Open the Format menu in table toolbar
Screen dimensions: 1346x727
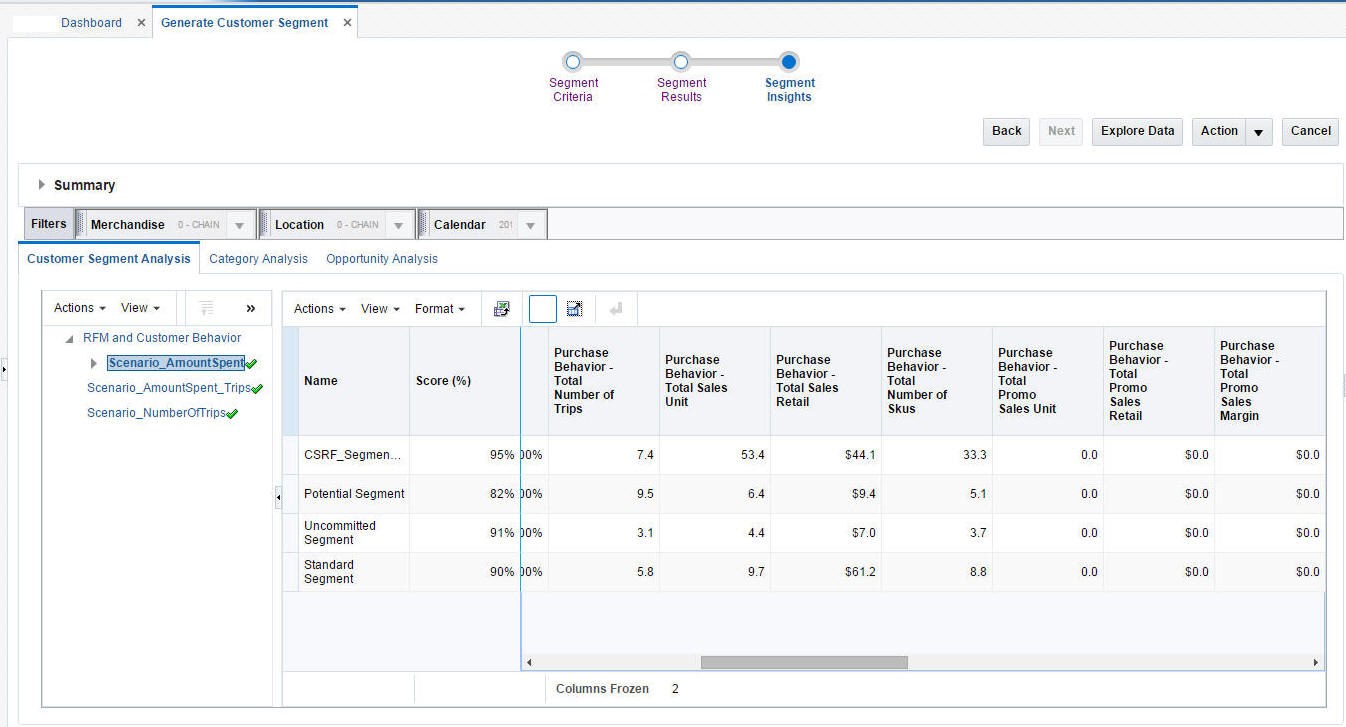439,309
